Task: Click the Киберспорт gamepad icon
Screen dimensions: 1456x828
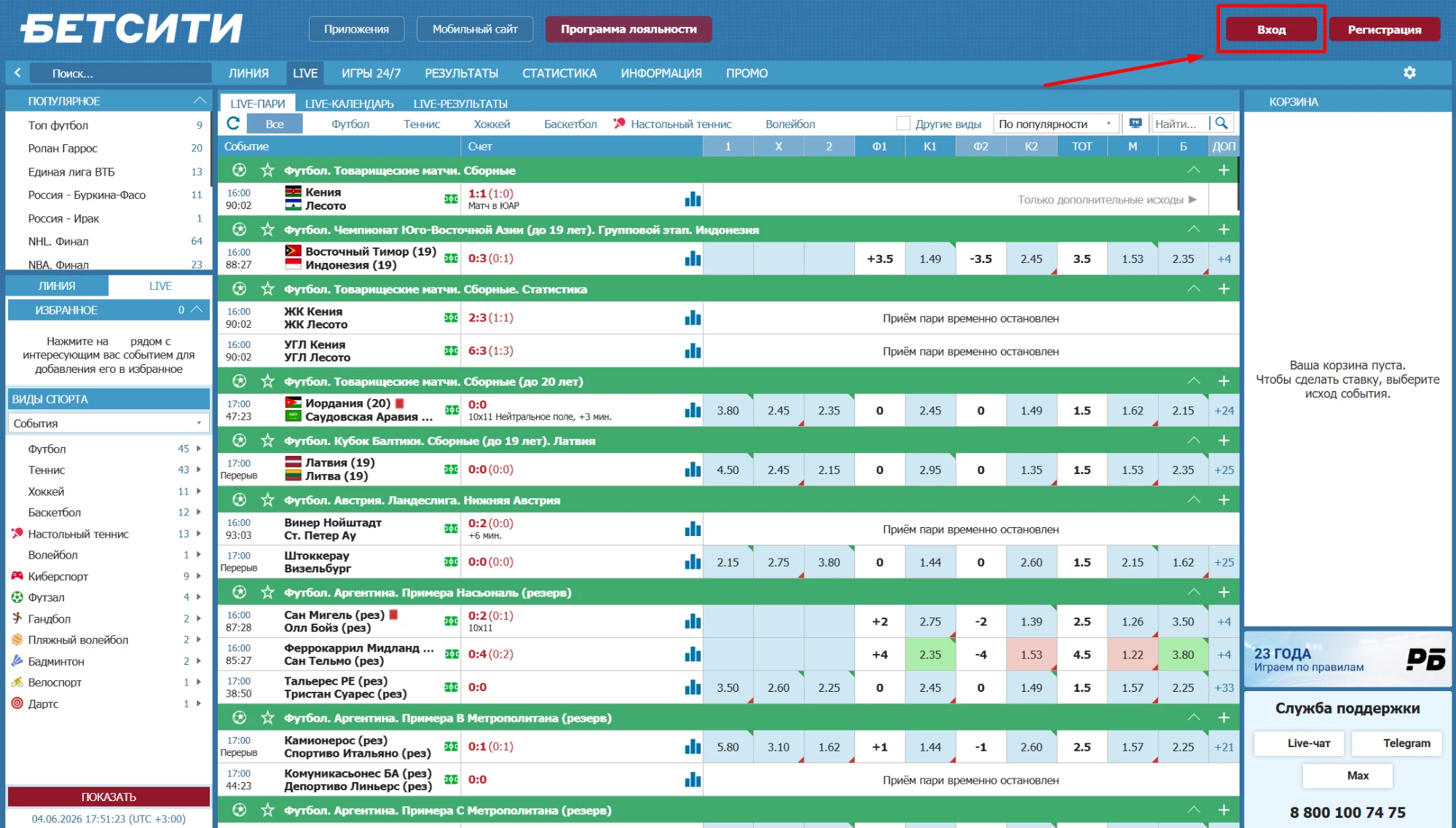Action: pos(17,576)
